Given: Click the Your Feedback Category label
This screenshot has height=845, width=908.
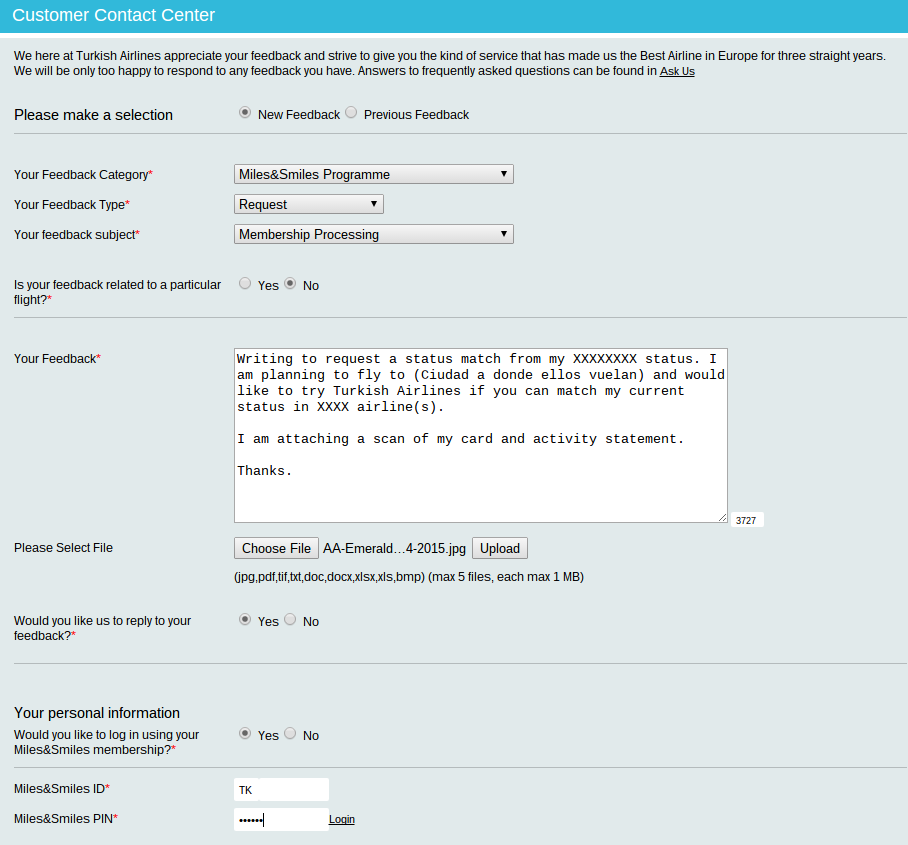Looking at the screenshot, I should point(83,175).
